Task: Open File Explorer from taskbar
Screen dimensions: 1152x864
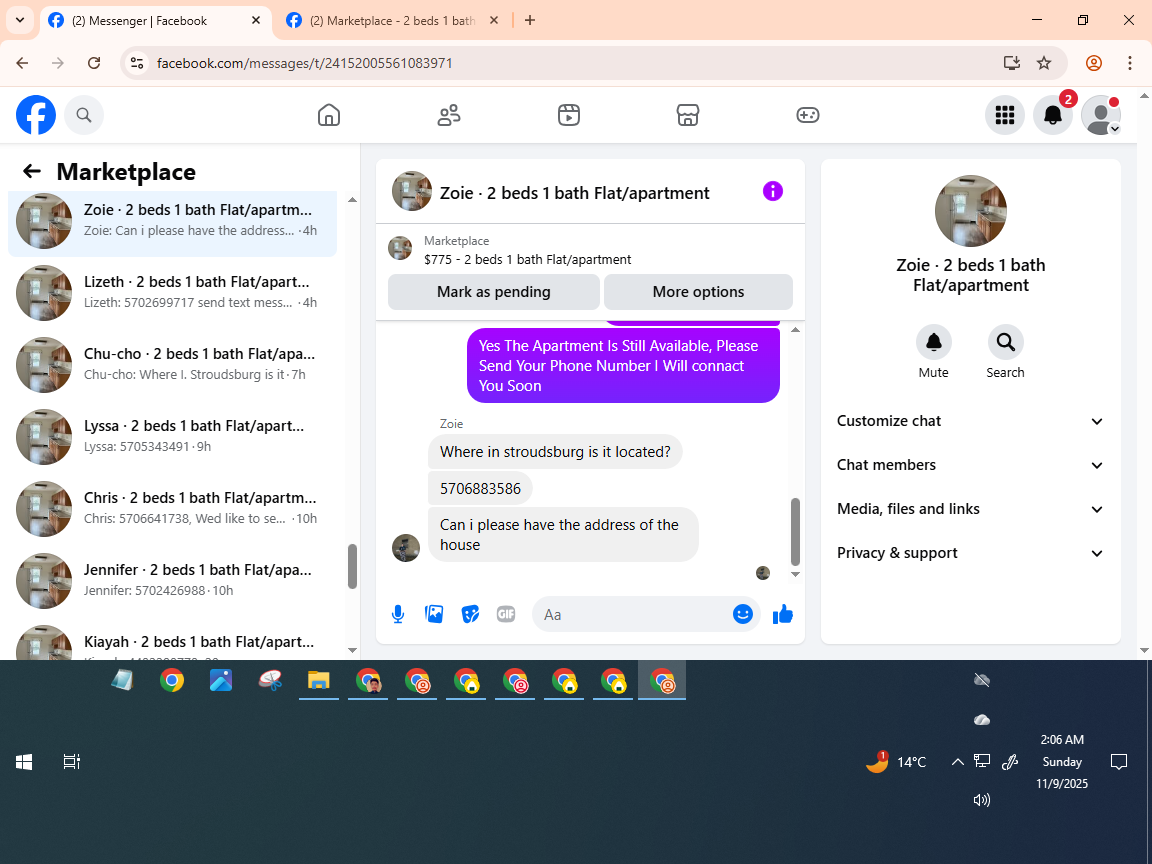Action: point(319,680)
